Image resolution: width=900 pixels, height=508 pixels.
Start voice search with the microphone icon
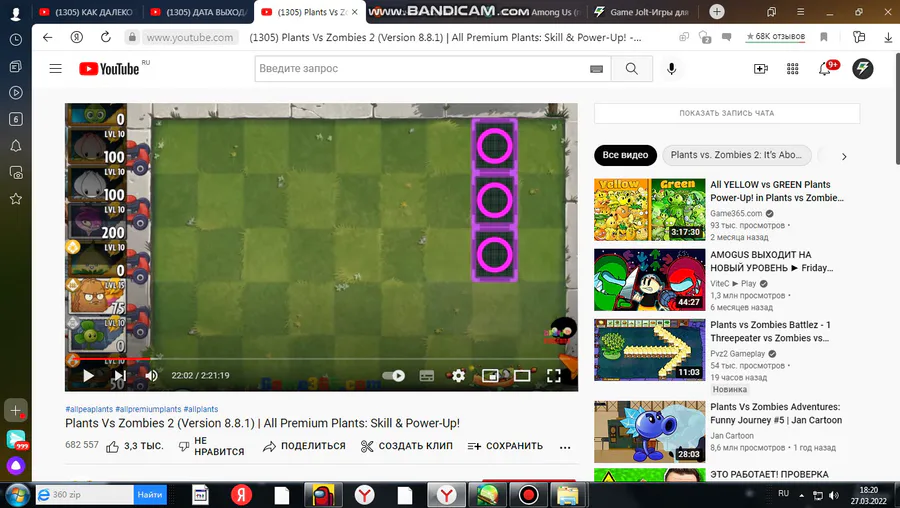[x=671, y=69]
